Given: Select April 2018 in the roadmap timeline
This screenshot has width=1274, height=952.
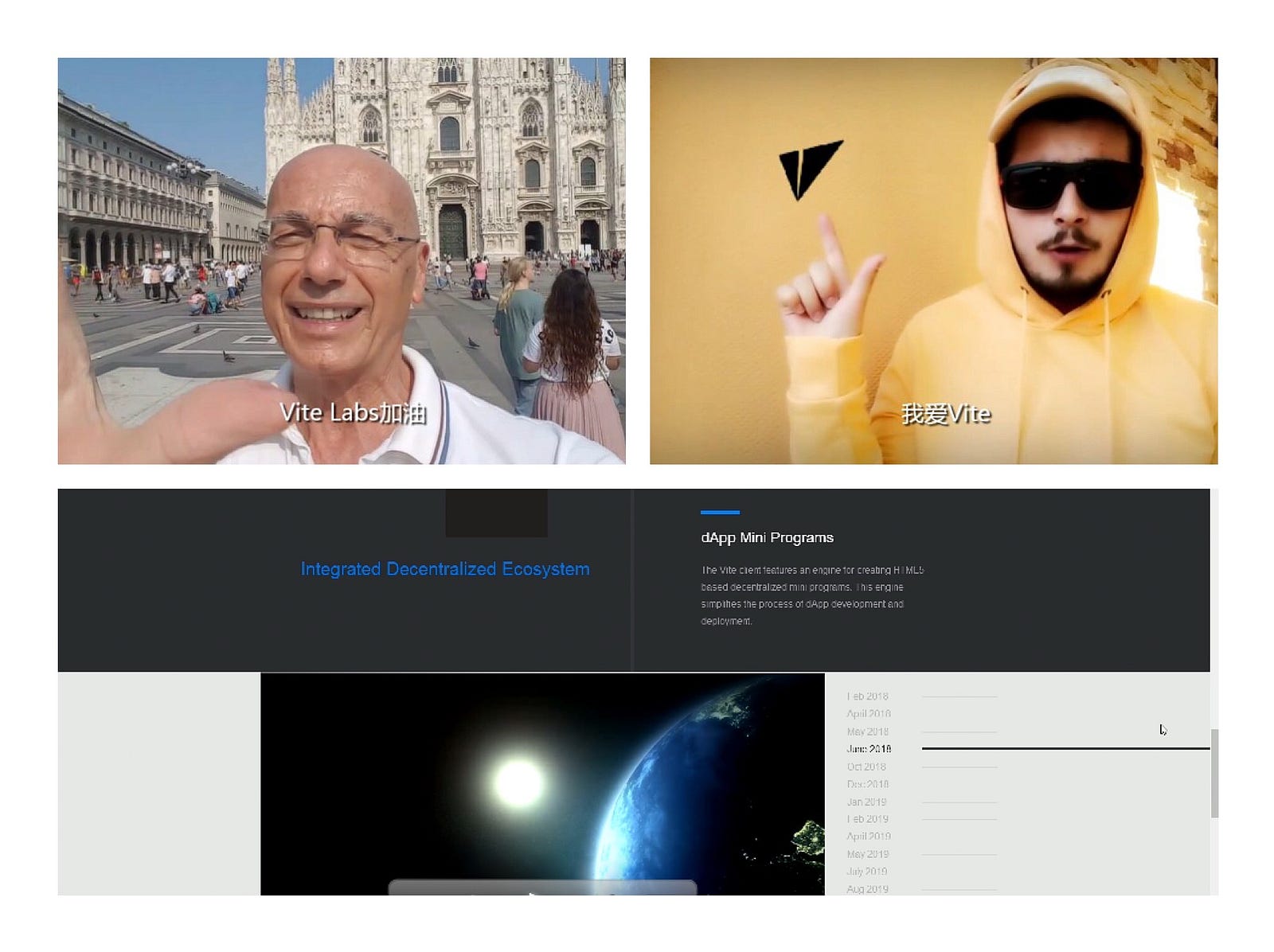Looking at the screenshot, I should [x=869, y=714].
